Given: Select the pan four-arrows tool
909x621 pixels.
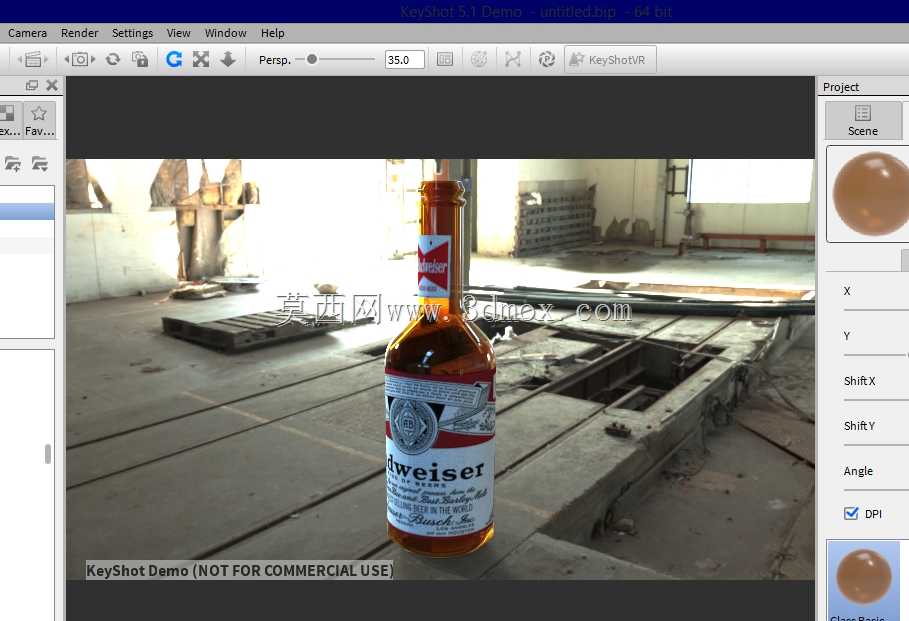Looking at the screenshot, I should click(201, 59).
